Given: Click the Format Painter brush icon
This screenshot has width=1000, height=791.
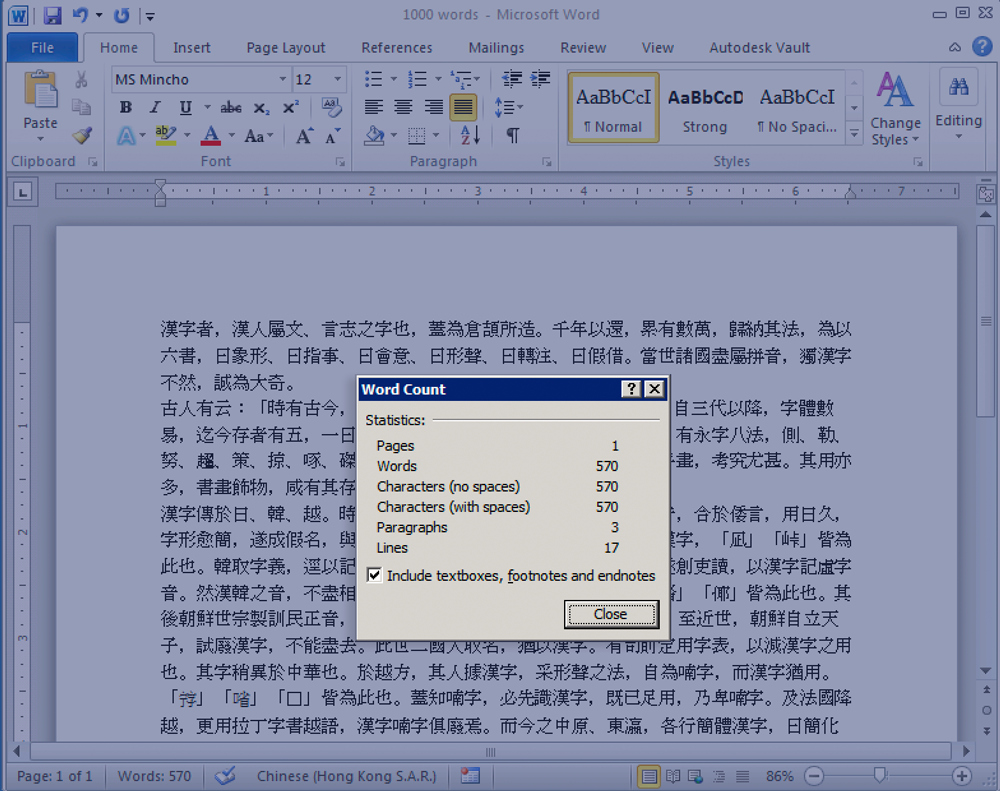Looking at the screenshot, I should click(x=82, y=135).
